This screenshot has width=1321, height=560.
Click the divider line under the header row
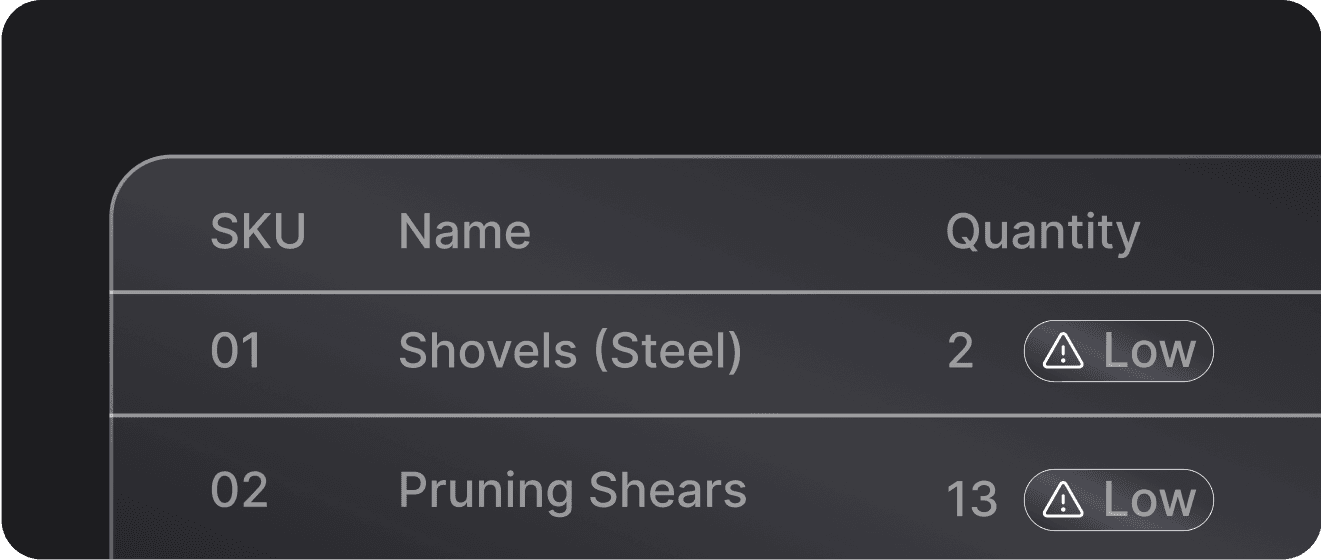pos(715,293)
